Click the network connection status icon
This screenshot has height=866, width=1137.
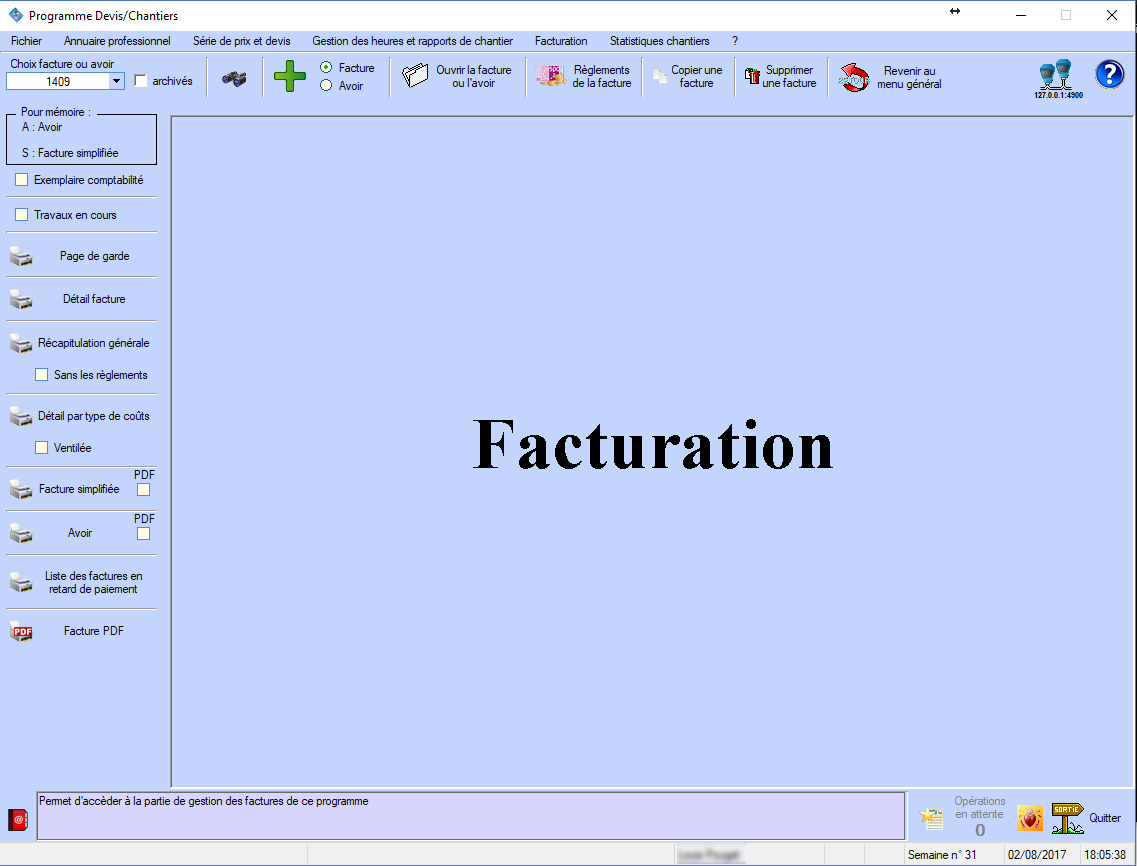pyautogui.click(x=1055, y=76)
